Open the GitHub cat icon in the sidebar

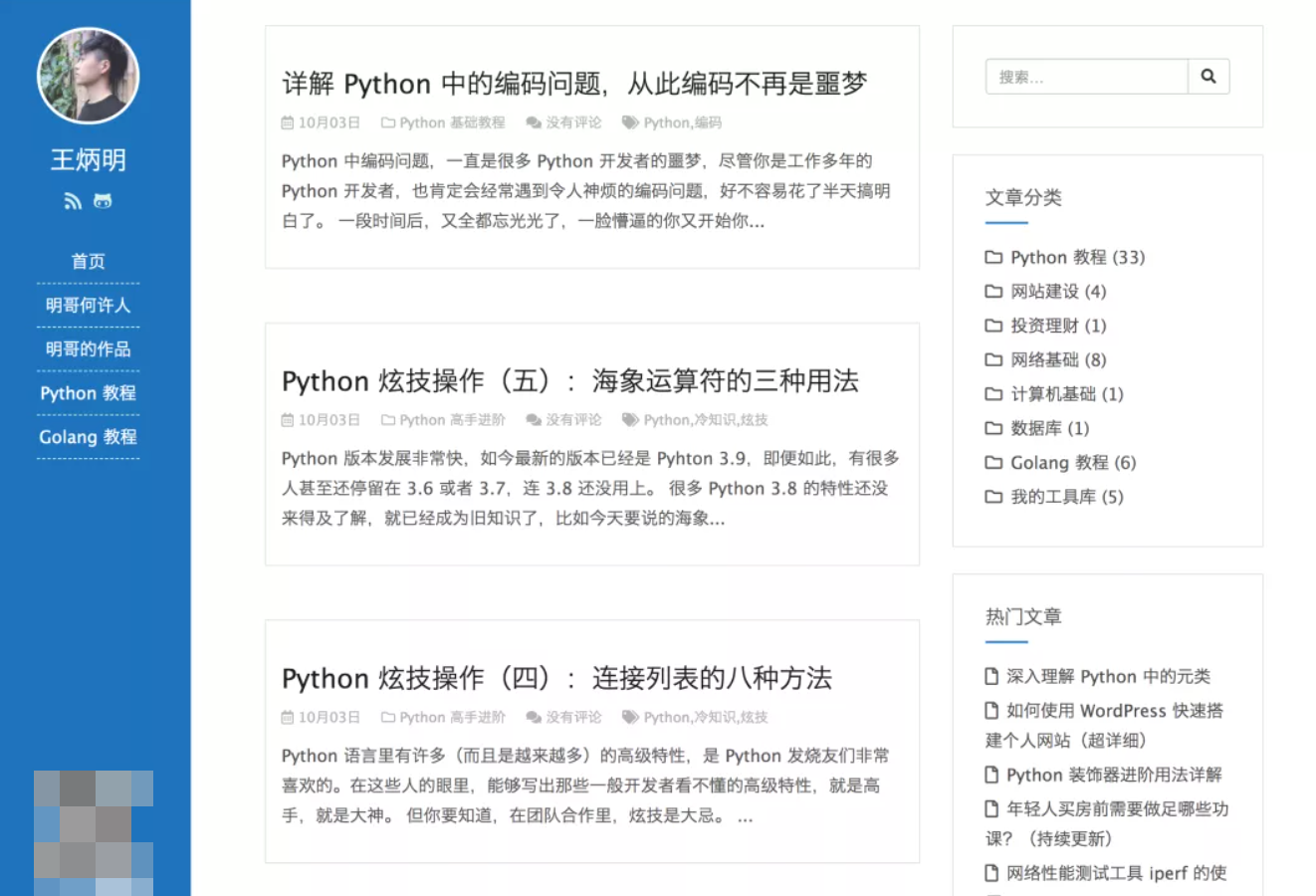tap(103, 201)
